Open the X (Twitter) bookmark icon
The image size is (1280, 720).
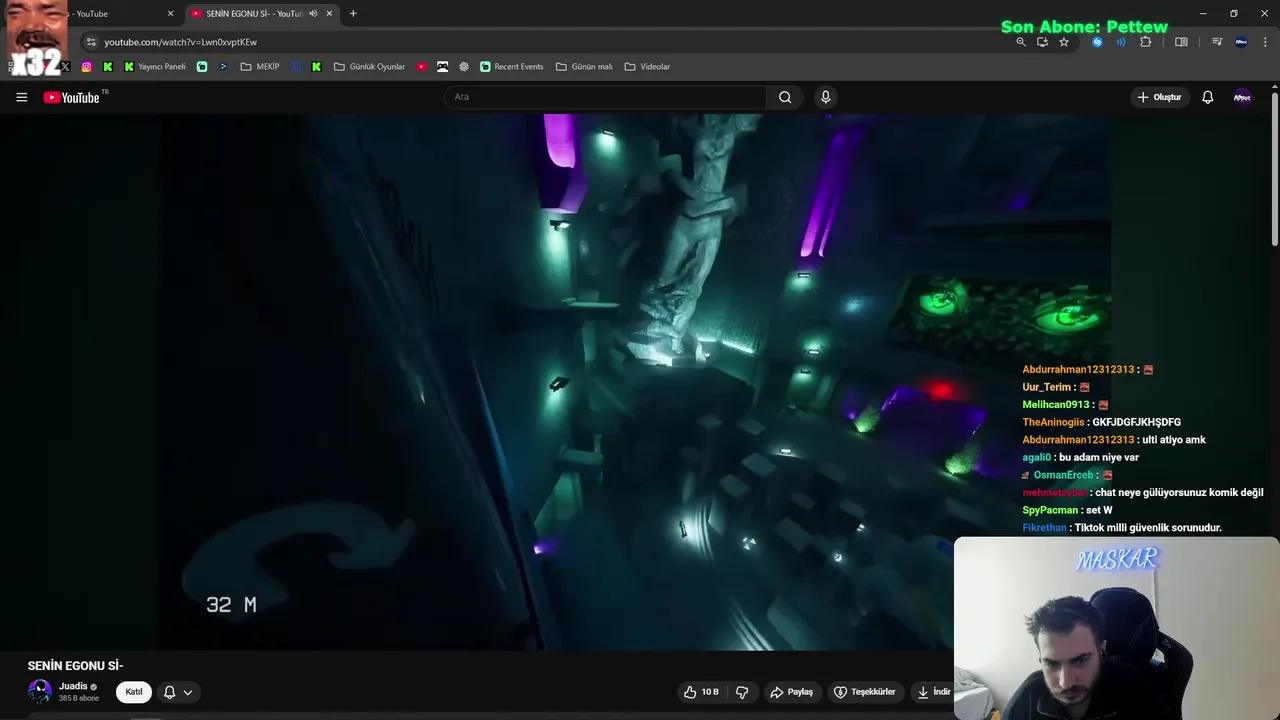[66, 67]
